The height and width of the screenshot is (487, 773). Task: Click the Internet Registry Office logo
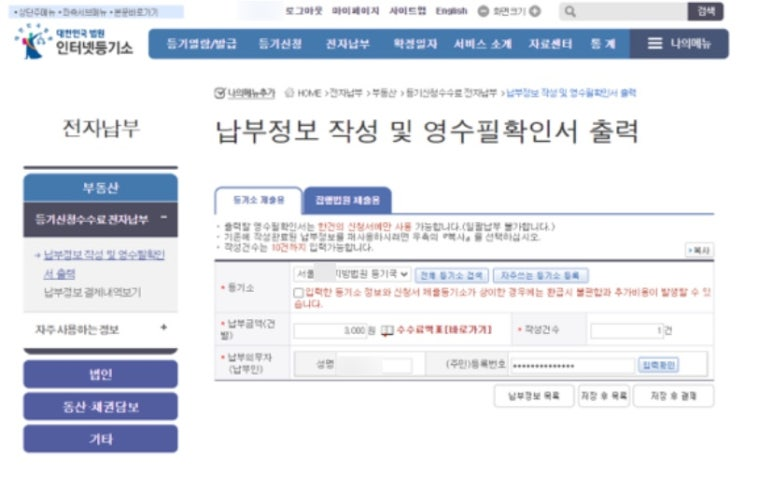pyautogui.click(x=74, y=42)
